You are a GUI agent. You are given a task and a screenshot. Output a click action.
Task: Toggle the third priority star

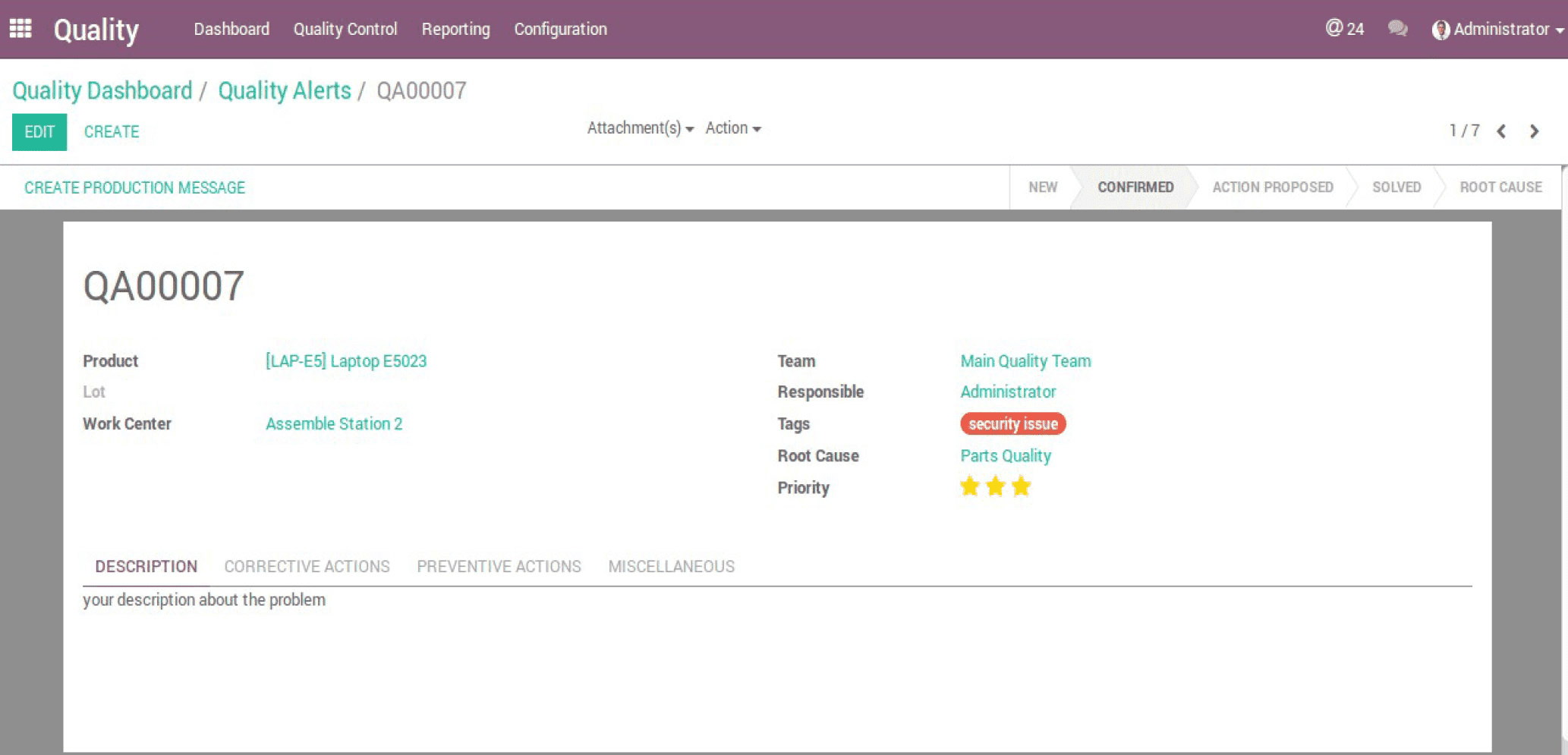(1022, 486)
